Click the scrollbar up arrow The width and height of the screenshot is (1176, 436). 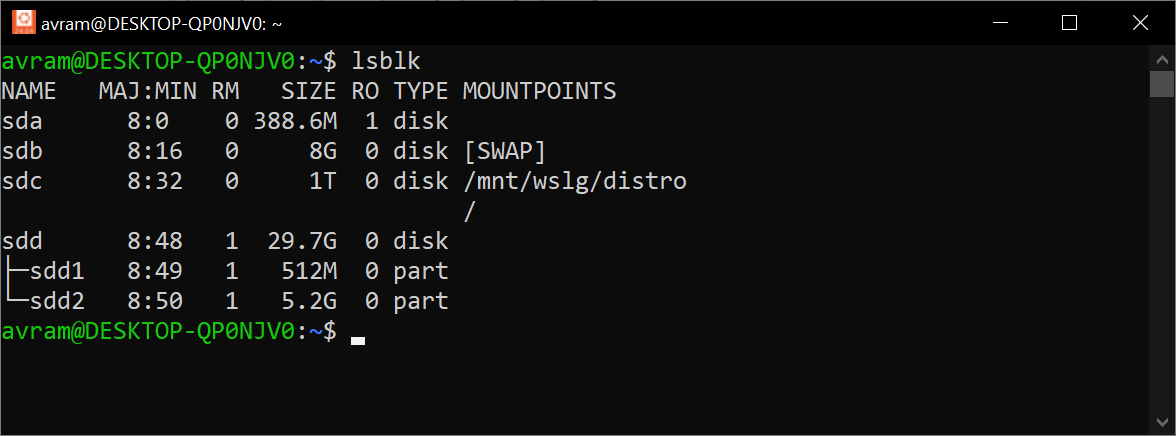(x=1162, y=58)
